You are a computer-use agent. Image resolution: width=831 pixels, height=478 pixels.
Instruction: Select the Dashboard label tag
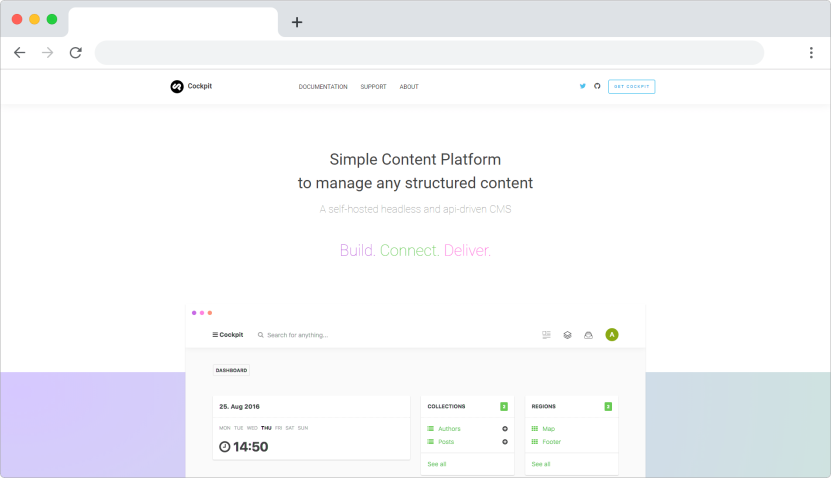click(x=232, y=370)
